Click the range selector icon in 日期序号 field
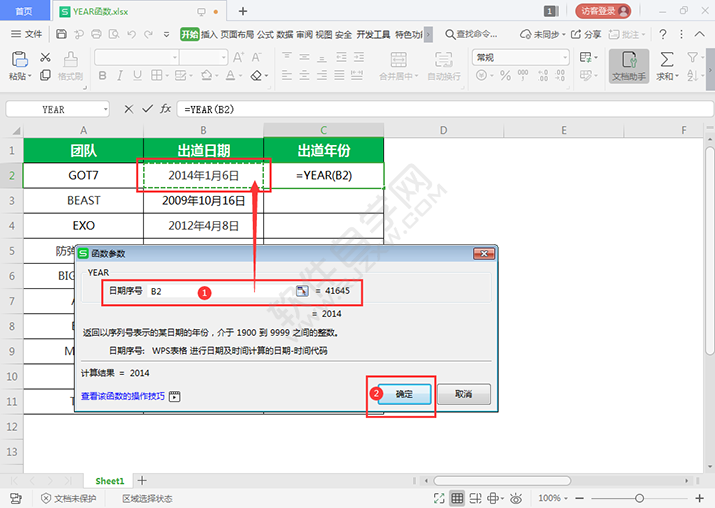Image resolution: width=715 pixels, height=508 pixels. pyautogui.click(x=301, y=291)
